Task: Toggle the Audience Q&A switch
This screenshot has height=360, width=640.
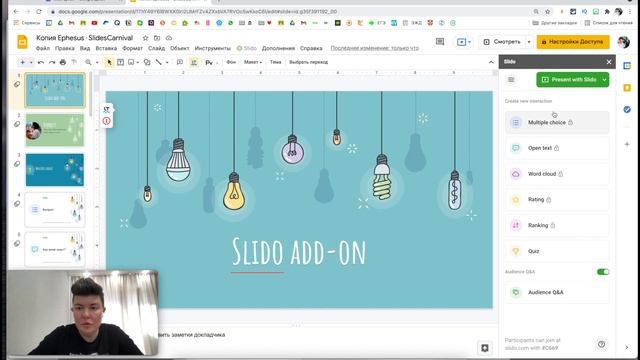Action: 603,272
